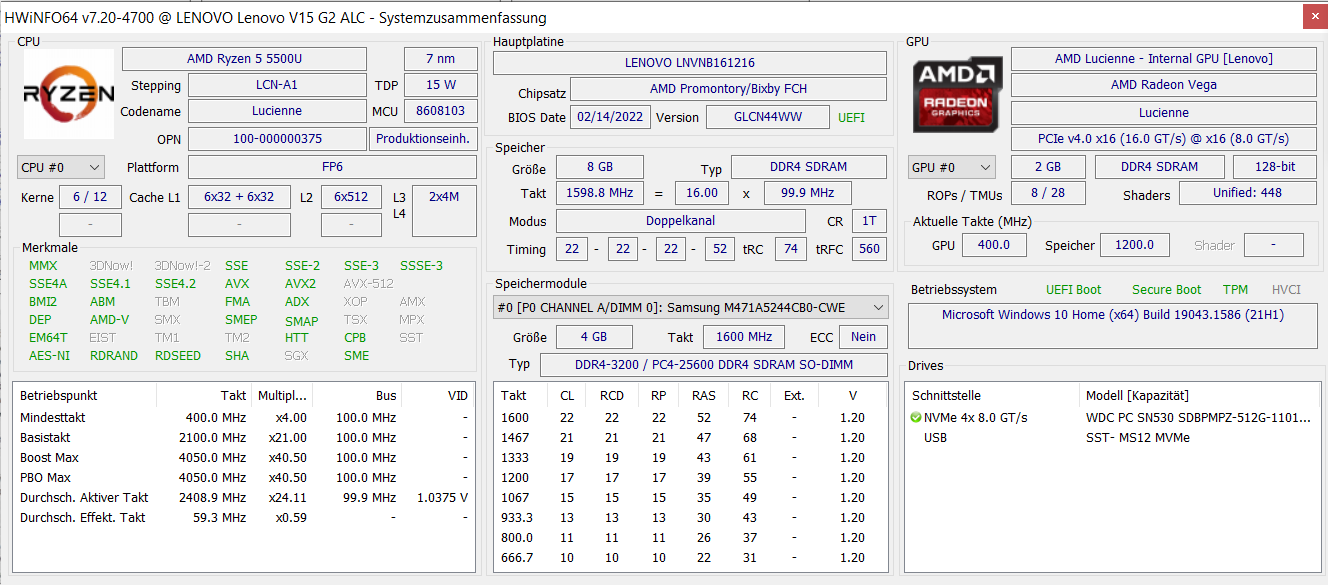Select the Mindesttakt row

pyautogui.click(x=244, y=417)
